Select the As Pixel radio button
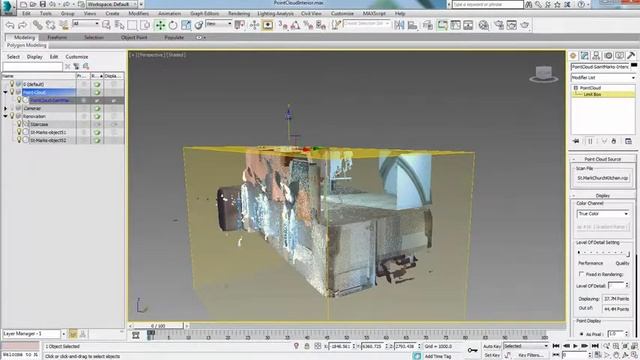Image resolution: width=640 pixels, height=360 pixels. (x=582, y=334)
